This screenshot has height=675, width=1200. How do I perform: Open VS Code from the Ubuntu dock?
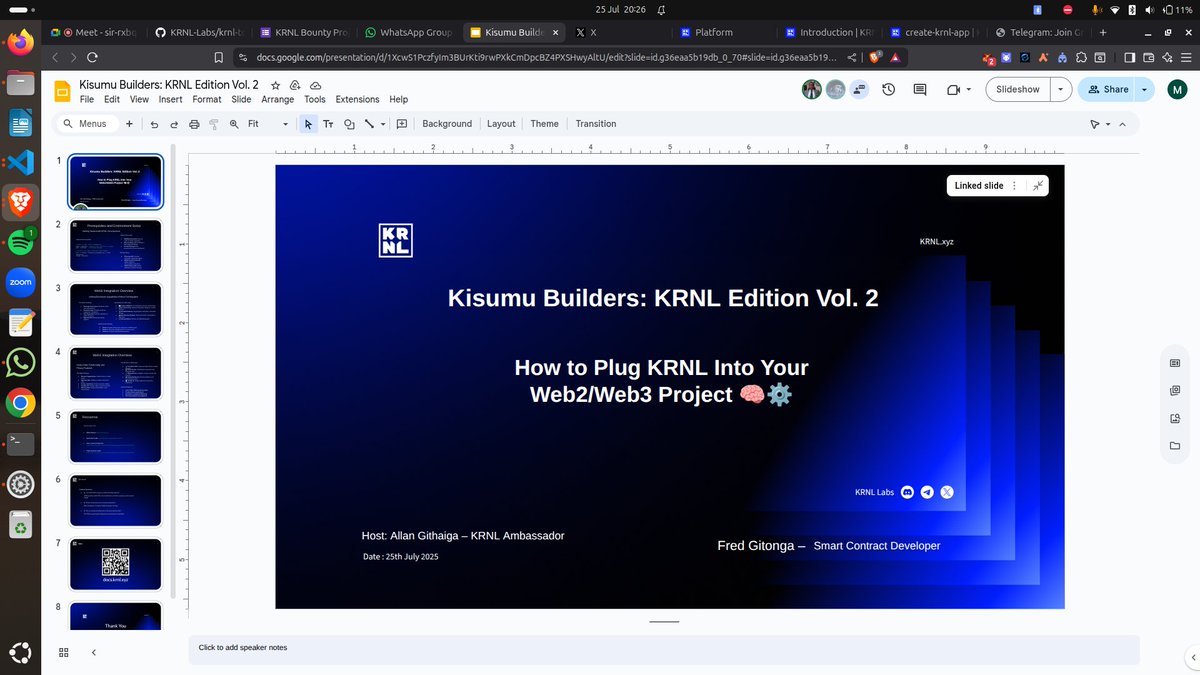pyautogui.click(x=21, y=163)
